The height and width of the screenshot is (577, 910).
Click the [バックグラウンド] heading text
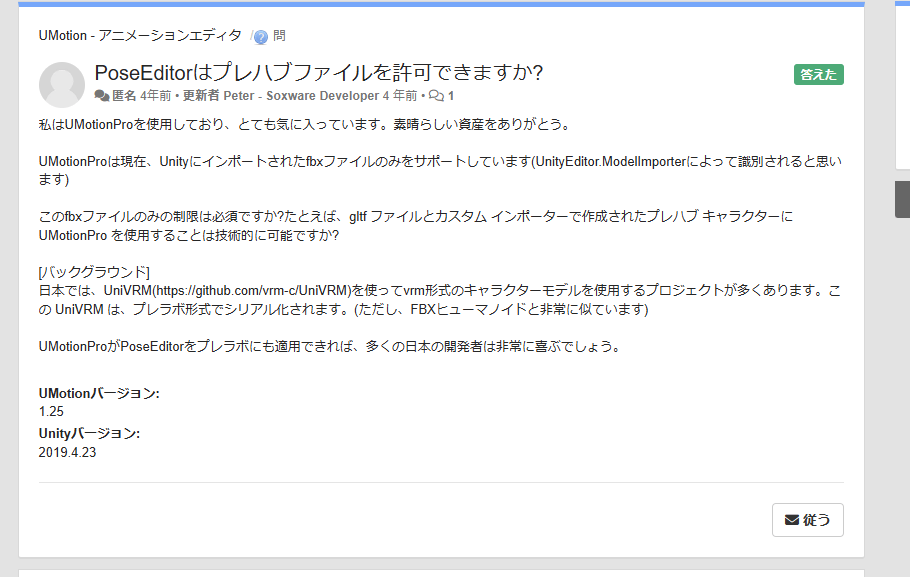(94, 272)
